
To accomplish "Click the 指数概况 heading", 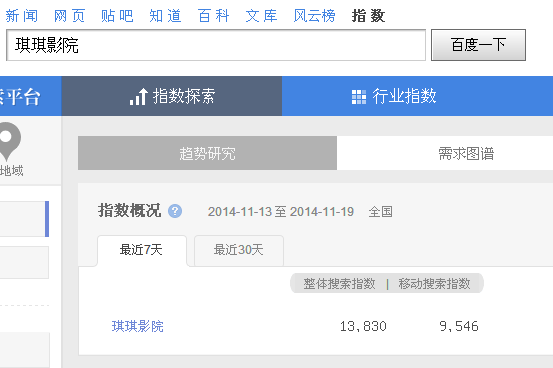I will [x=129, y=211].
